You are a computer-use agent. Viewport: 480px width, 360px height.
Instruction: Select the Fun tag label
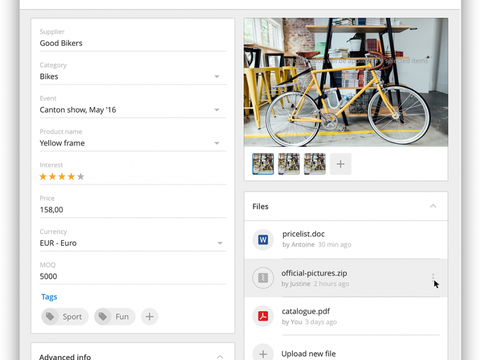tap(122, 317)
